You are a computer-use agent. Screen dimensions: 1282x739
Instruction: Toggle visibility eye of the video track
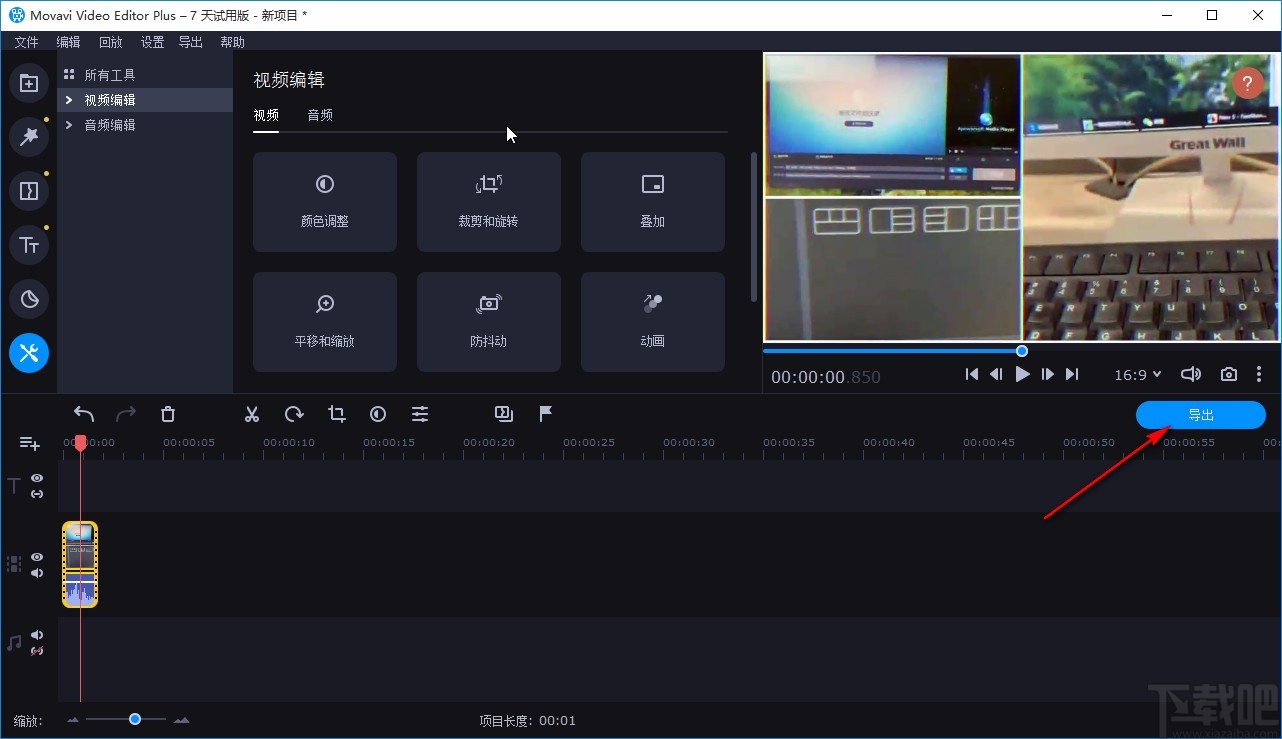[x=37, y=557]
